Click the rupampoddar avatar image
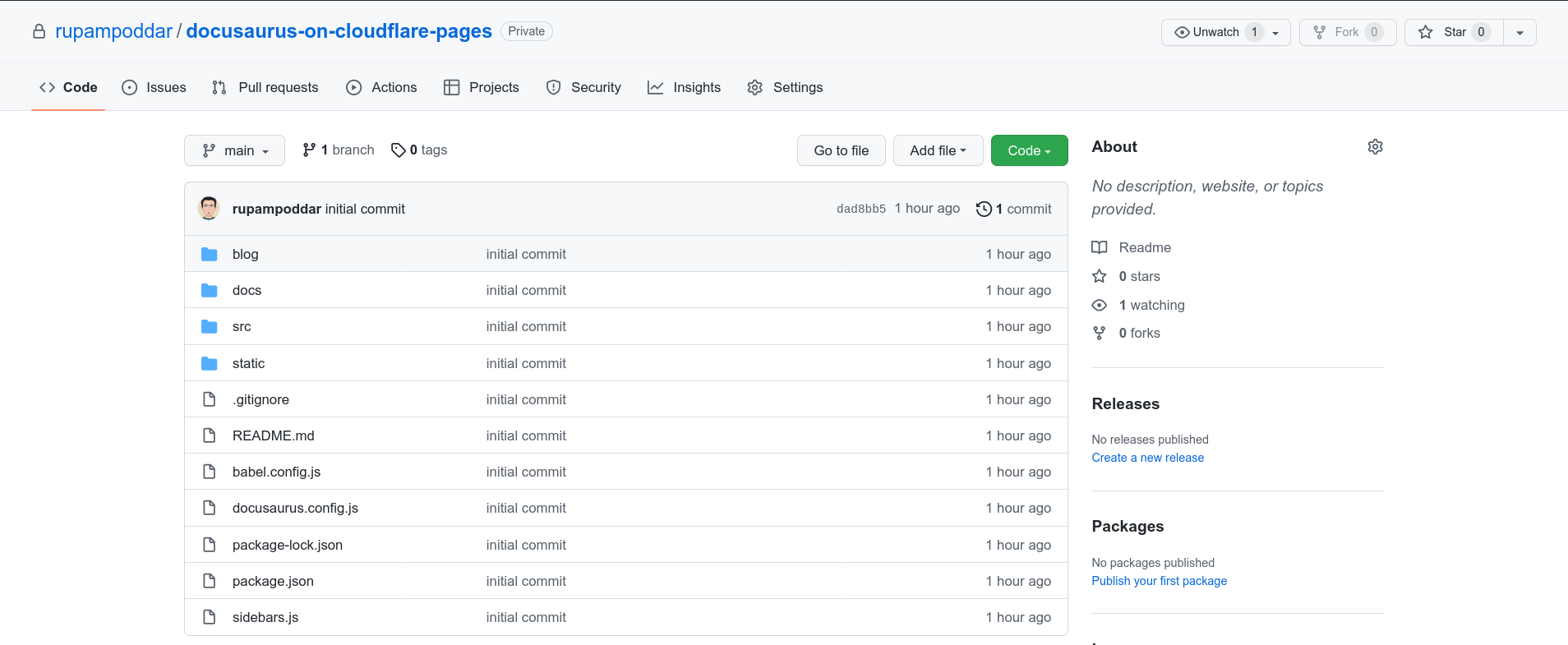The width and height of the screenshot is (1568, 645). coord(209,209)
